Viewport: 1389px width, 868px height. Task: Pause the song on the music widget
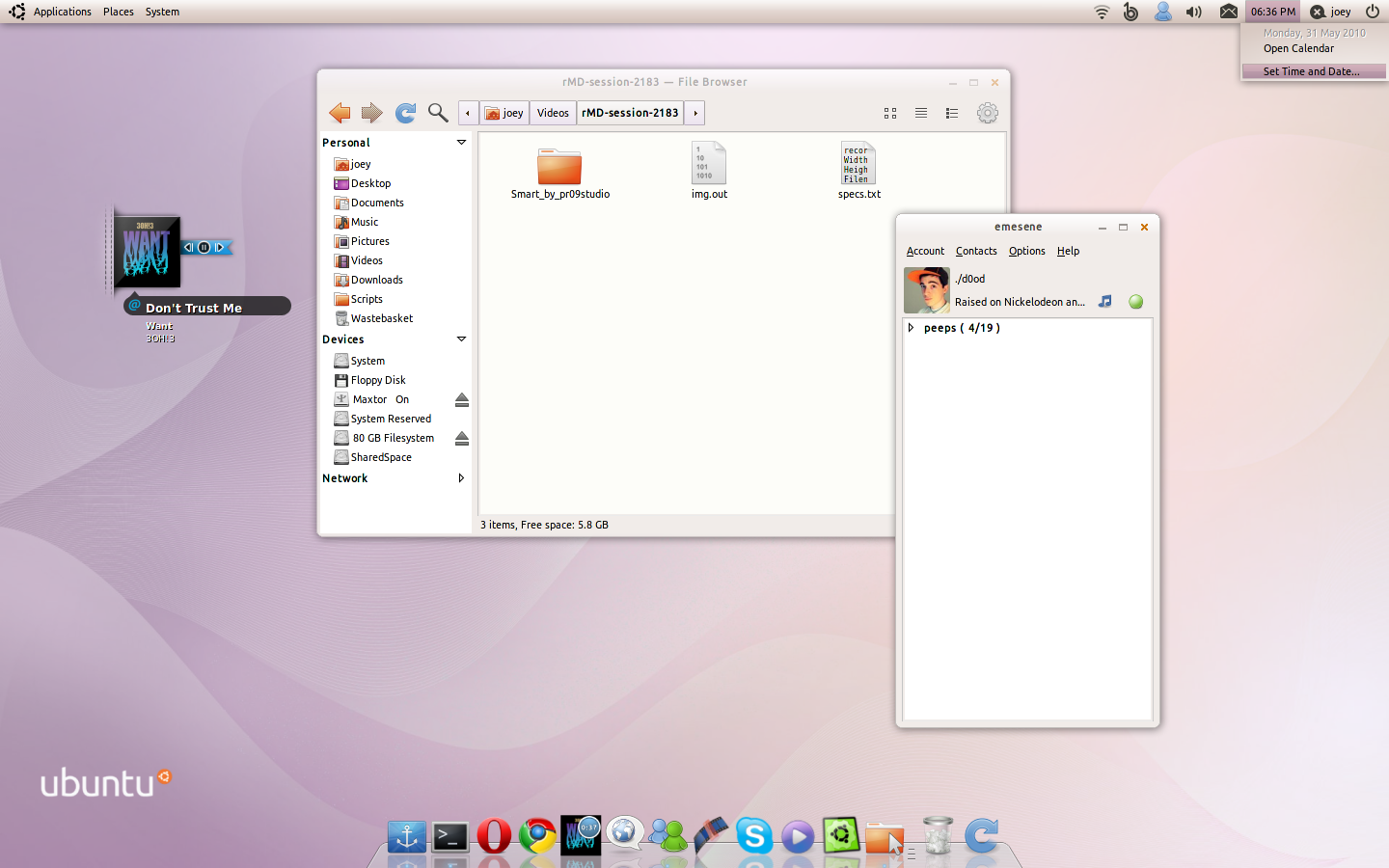coord(204,248)
